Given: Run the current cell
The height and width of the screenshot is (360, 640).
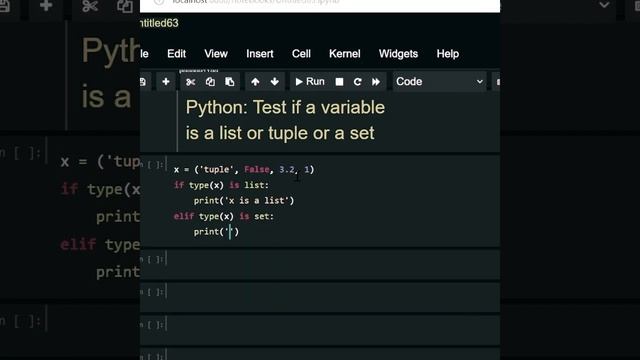Looking at the screenshot, I should click(310, 82).
